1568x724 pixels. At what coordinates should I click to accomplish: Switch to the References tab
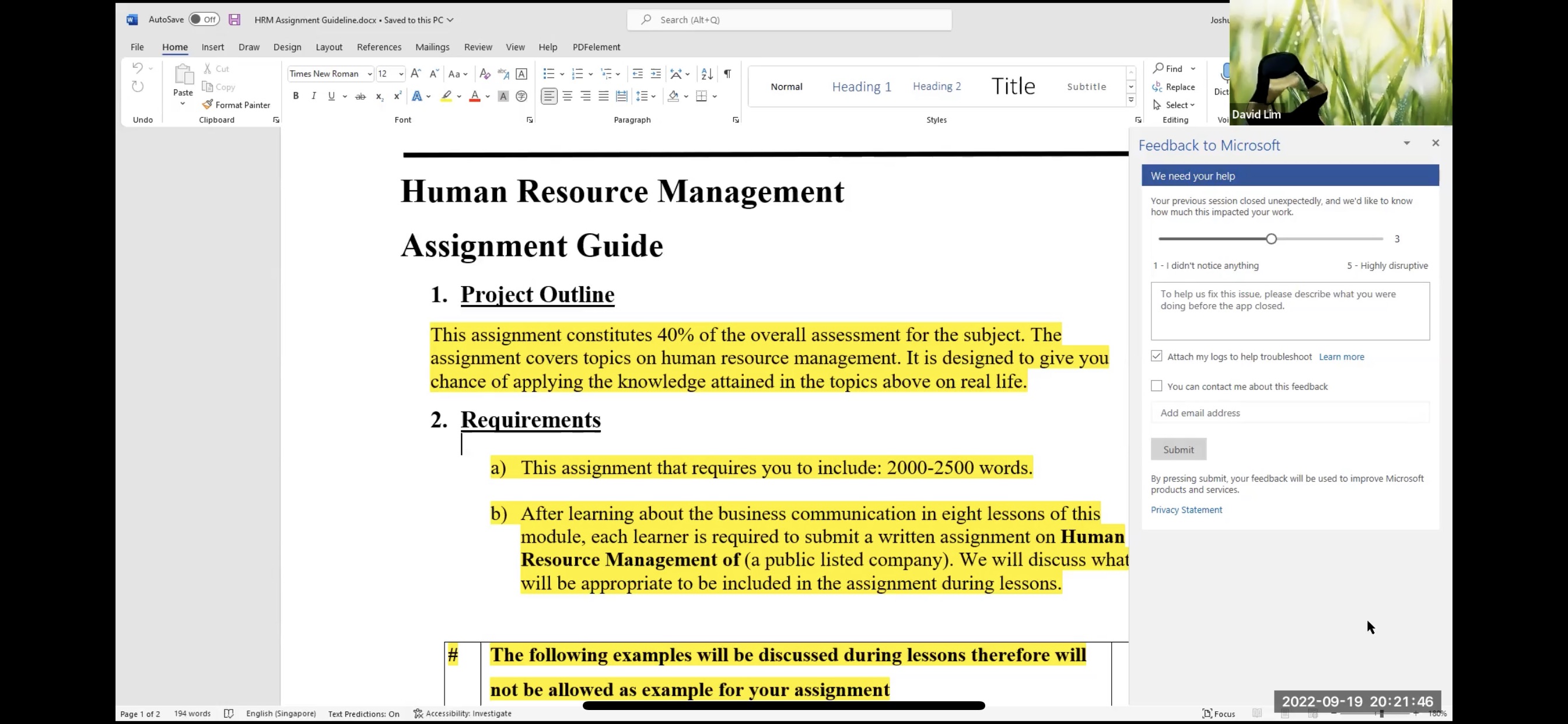(x=379, y=47)
